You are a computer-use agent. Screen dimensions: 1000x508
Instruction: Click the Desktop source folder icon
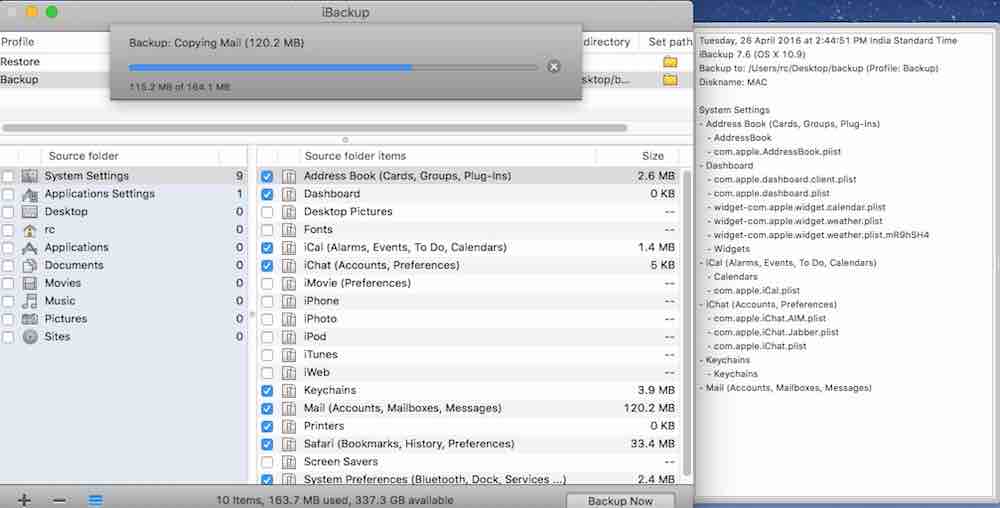(29, 212)
